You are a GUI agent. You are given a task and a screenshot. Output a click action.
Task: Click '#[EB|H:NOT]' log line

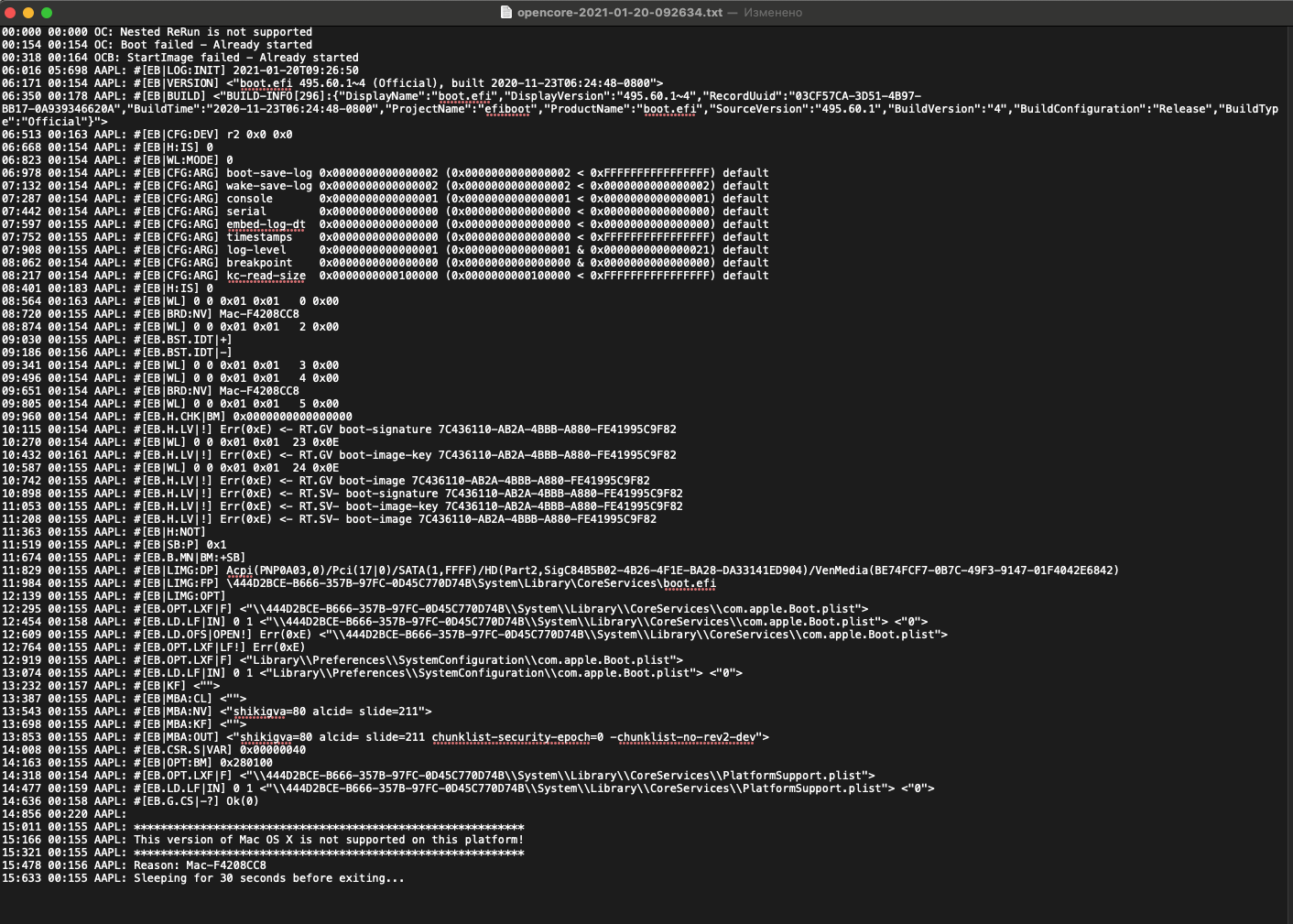coord(103,532)
